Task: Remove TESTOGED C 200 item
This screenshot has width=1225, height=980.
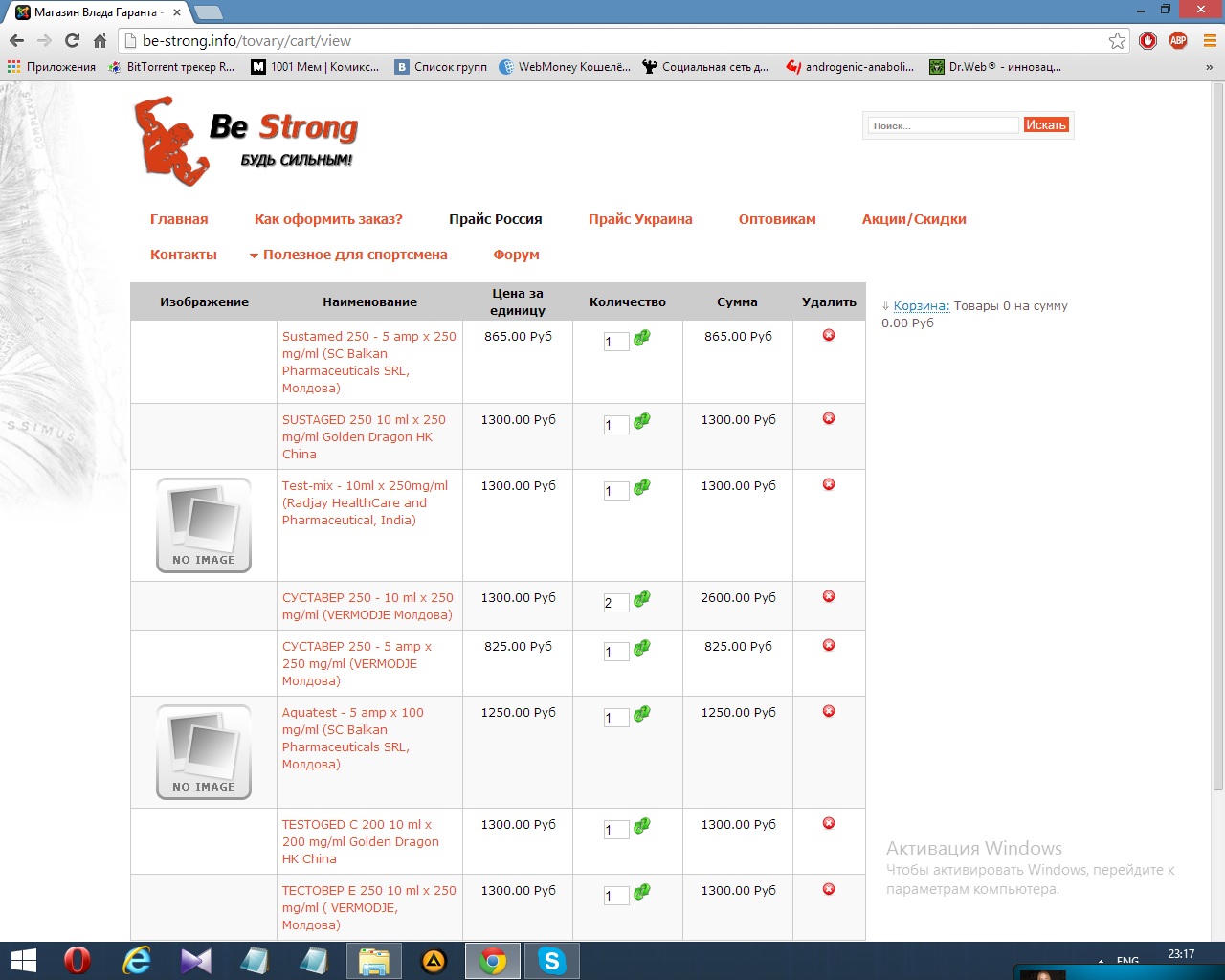Action: coord(829,823)
